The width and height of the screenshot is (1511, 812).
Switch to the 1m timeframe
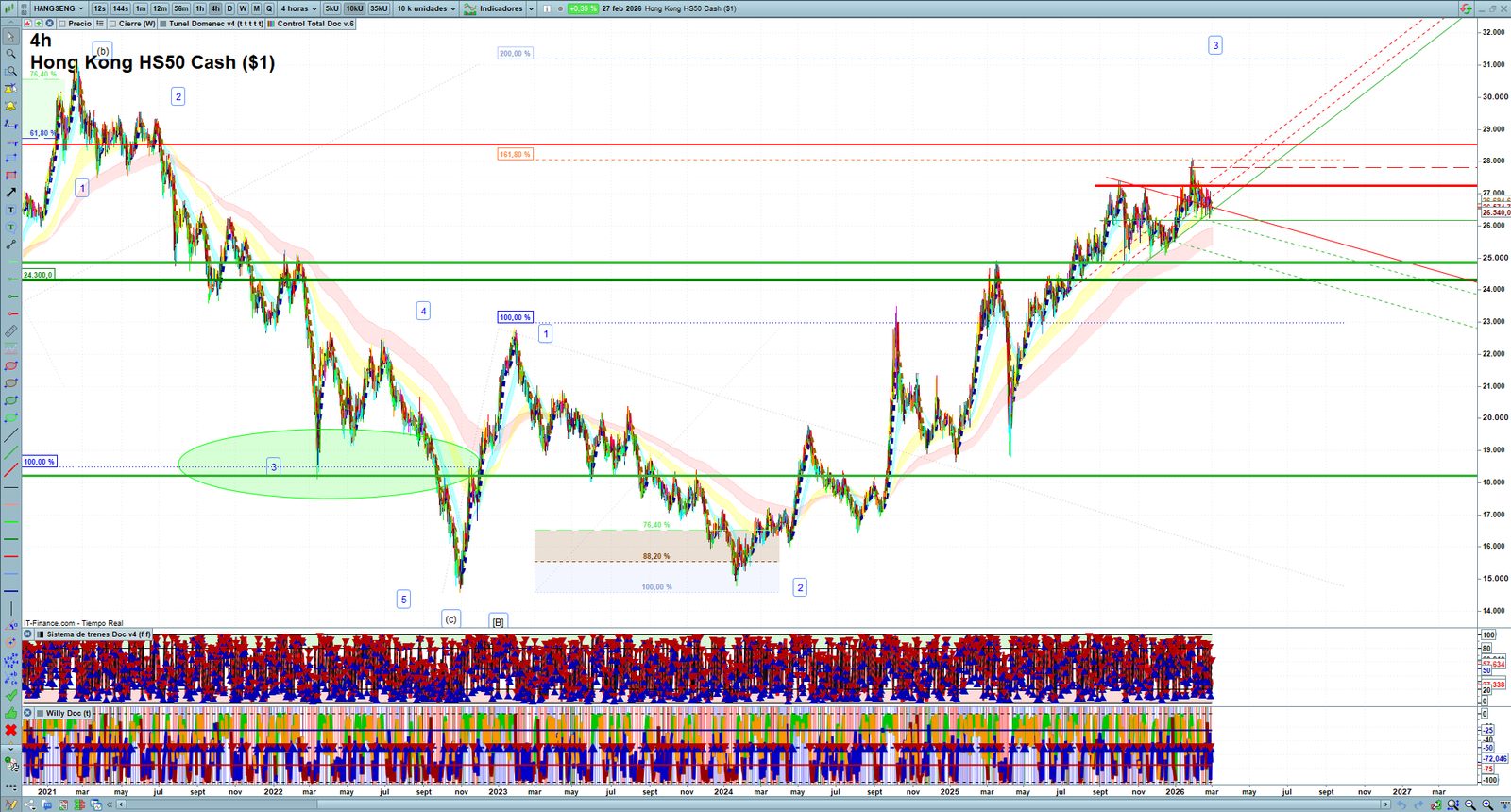(141, 8)
